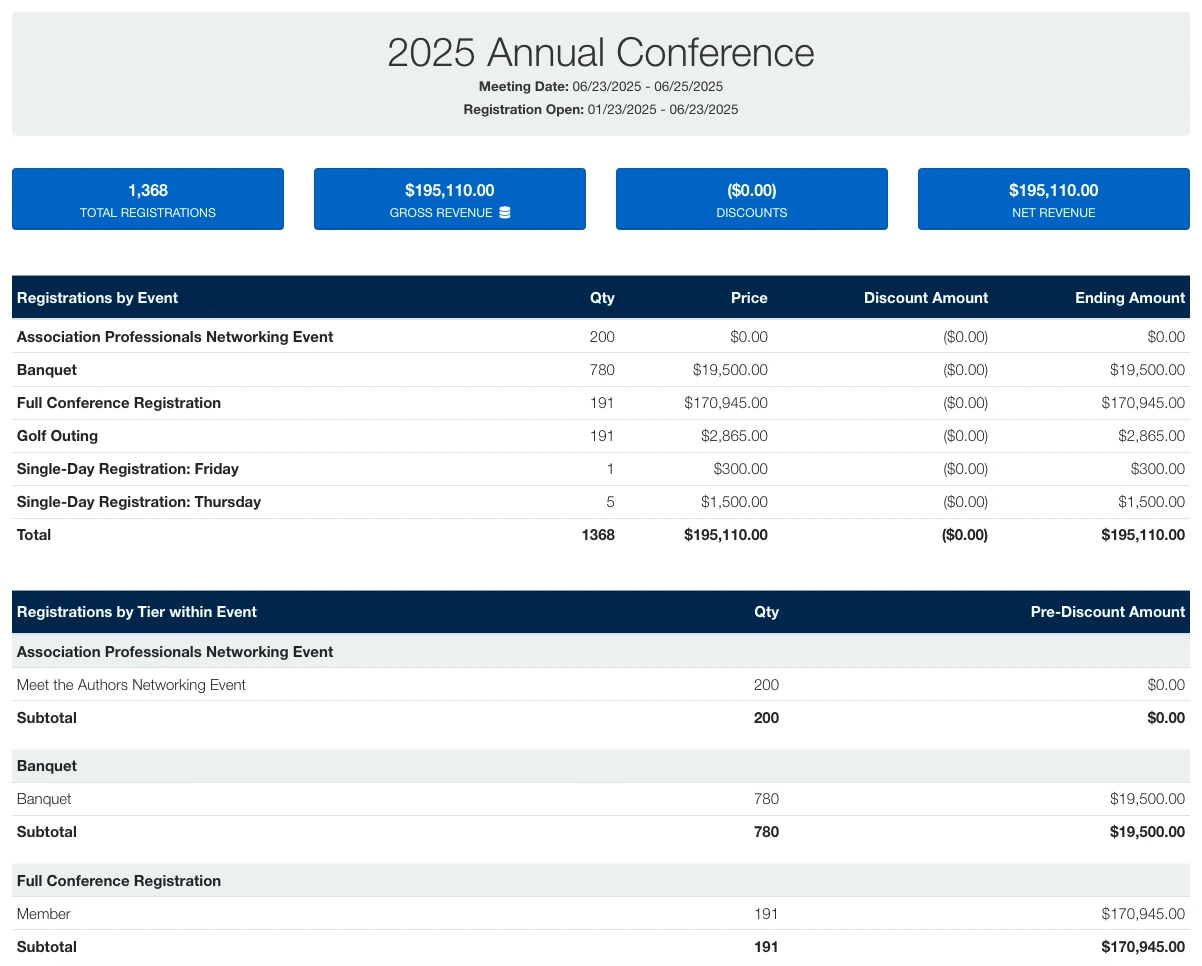This screenshot has height=966, width=1202.
Task: Click the 2025 Annual Conference title
Action: pyautogui.click(x=601, y=52)
